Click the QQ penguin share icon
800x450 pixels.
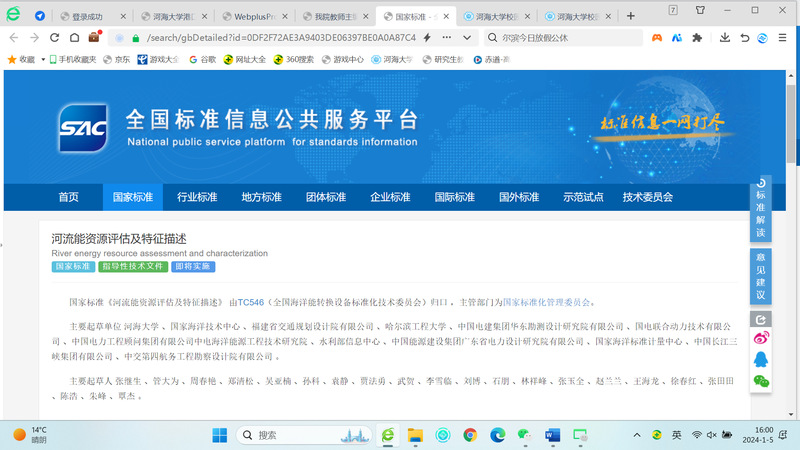[x=761, y=359]
